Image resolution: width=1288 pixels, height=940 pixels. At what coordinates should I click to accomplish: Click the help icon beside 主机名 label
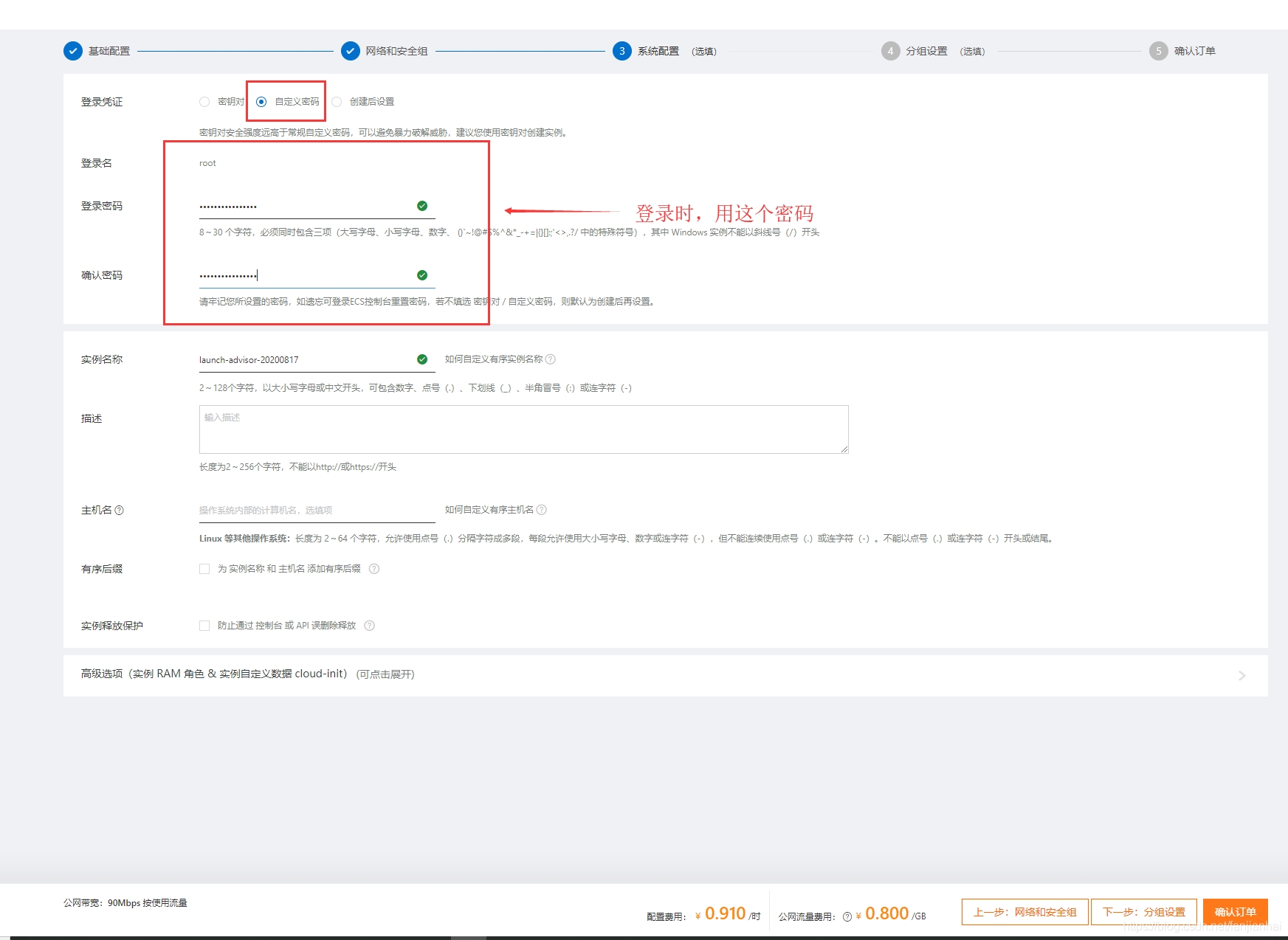coord(120,510)
